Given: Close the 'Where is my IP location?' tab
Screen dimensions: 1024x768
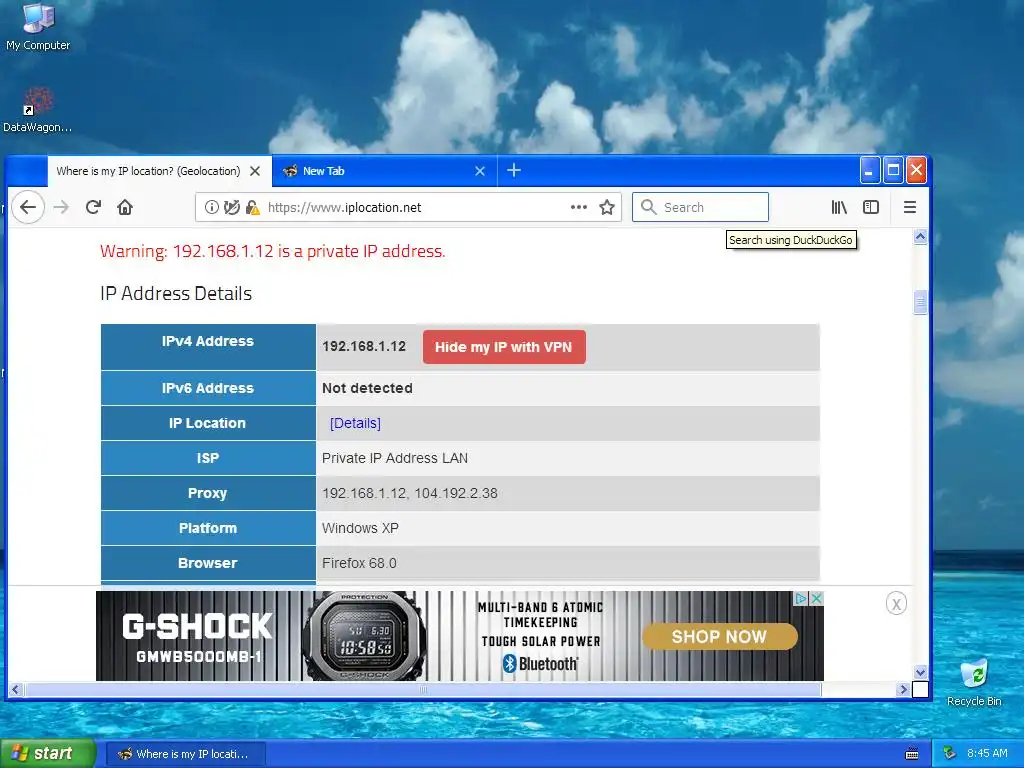Looking at the screenshot, I should (255, 171).
